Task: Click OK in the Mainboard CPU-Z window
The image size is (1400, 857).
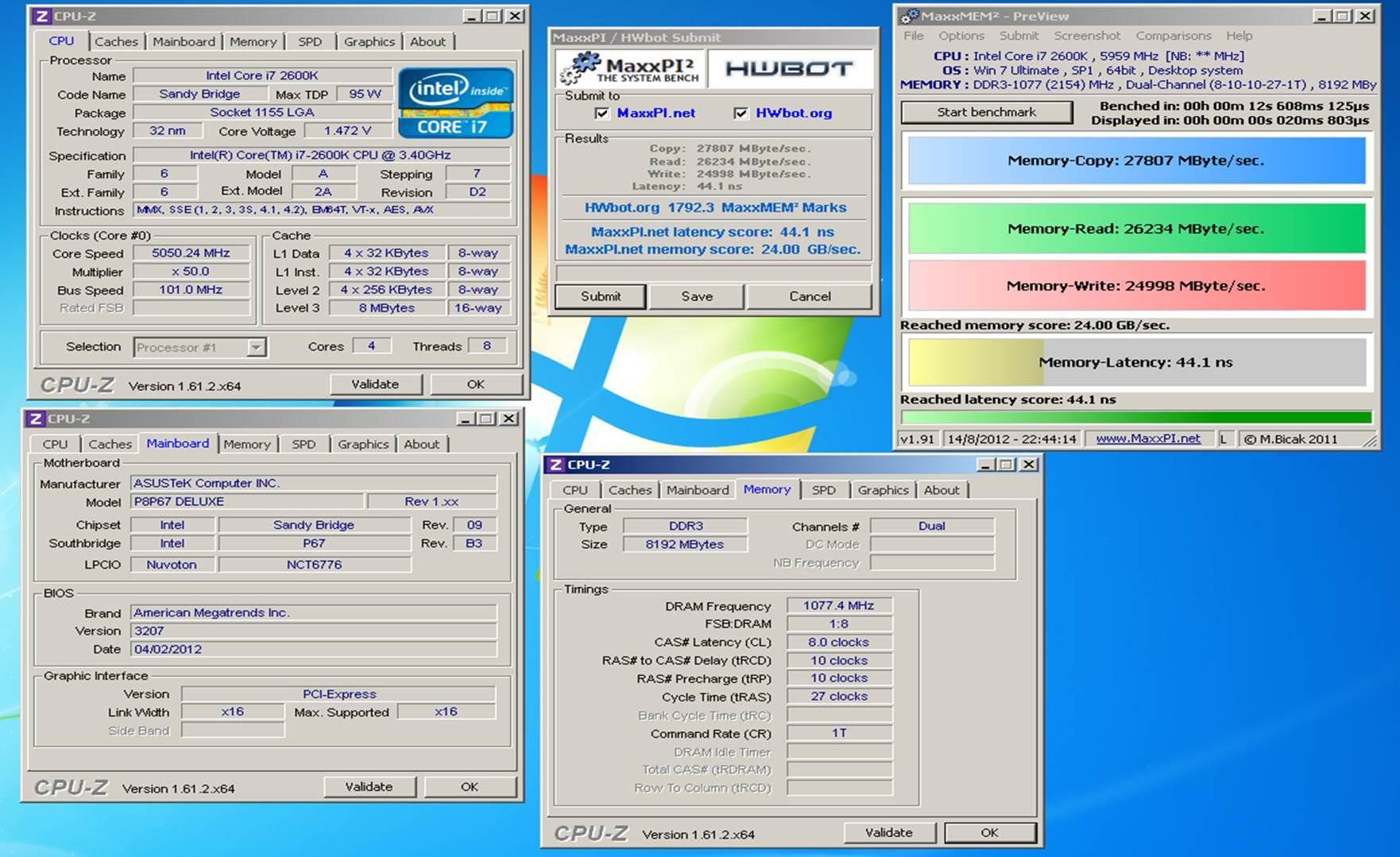Action: [x=470, y=787]
